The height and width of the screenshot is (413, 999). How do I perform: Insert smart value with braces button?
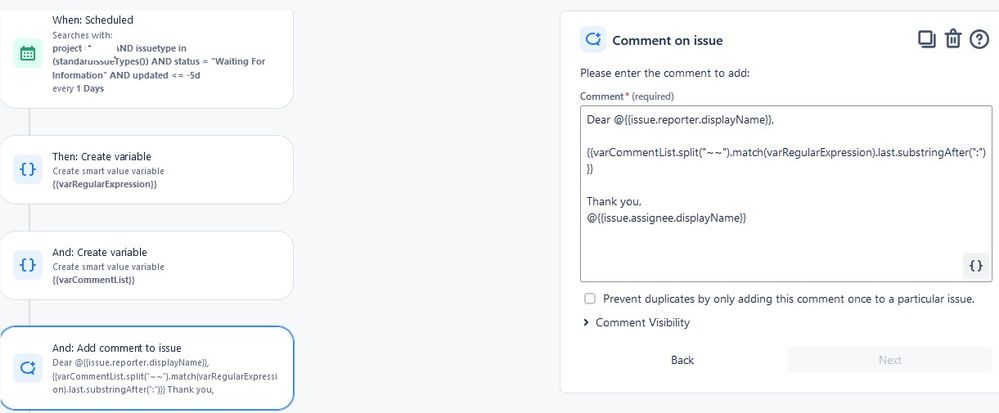point(975,266)
